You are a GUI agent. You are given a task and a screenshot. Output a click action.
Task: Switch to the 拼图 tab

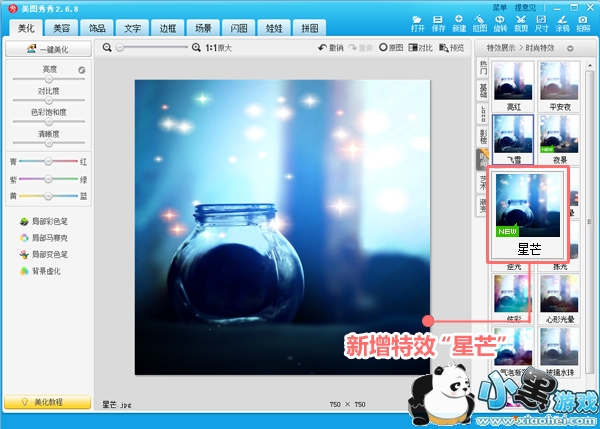[310, 28]
